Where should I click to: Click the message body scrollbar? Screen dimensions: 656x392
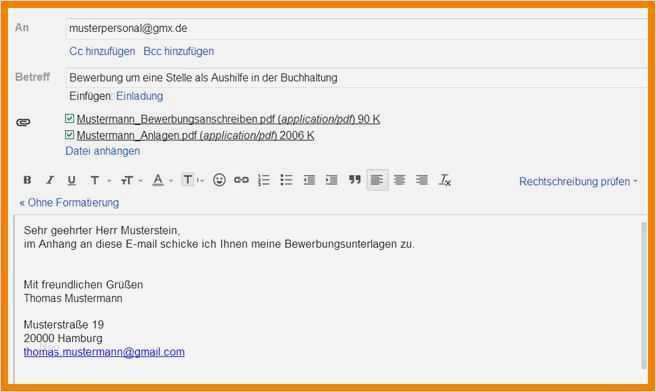(644, 295)
